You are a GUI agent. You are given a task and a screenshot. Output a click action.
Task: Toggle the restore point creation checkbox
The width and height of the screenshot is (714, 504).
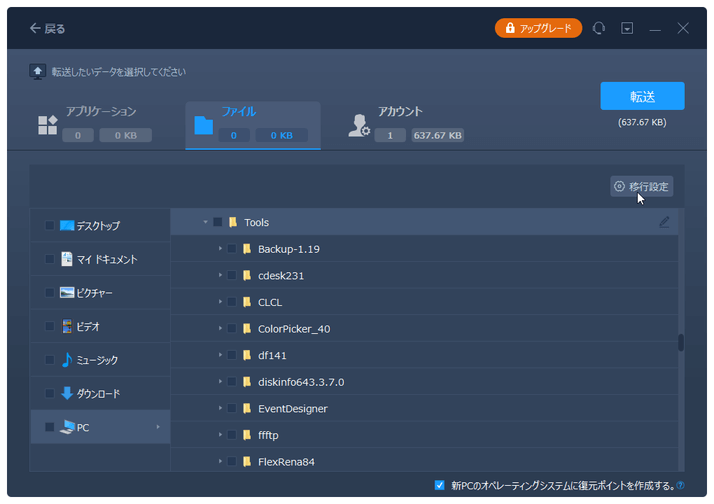[440, 485]
